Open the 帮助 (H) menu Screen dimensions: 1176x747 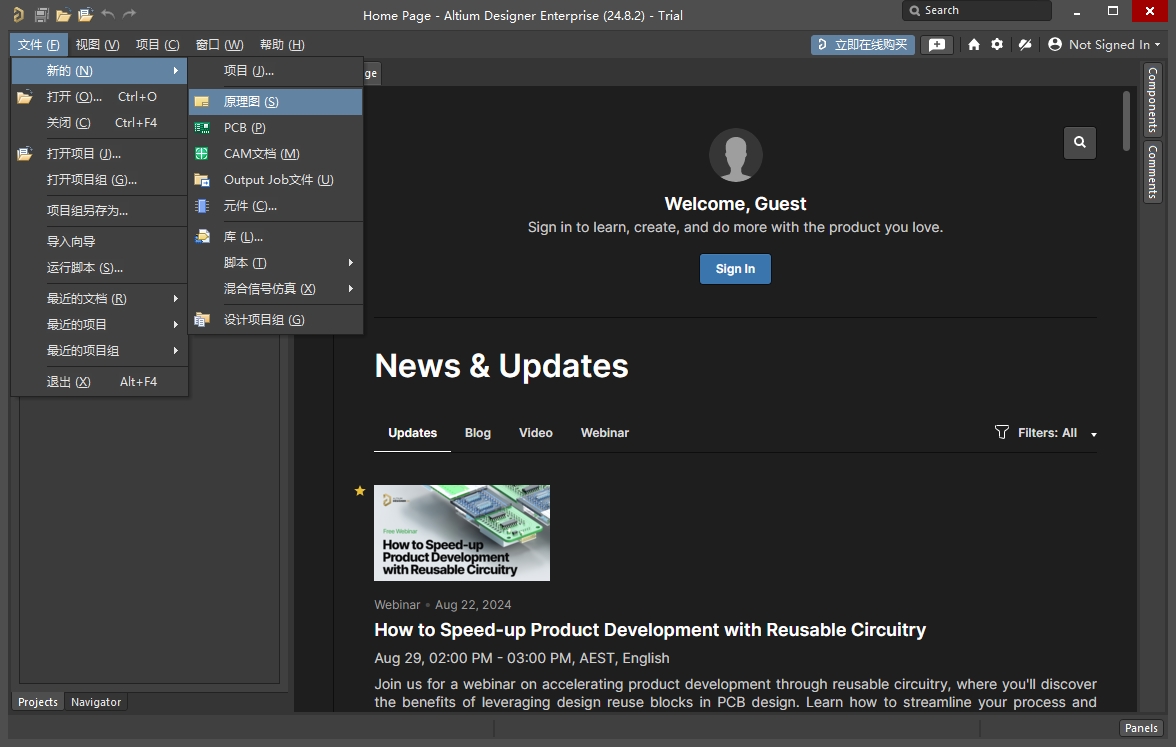282,45
